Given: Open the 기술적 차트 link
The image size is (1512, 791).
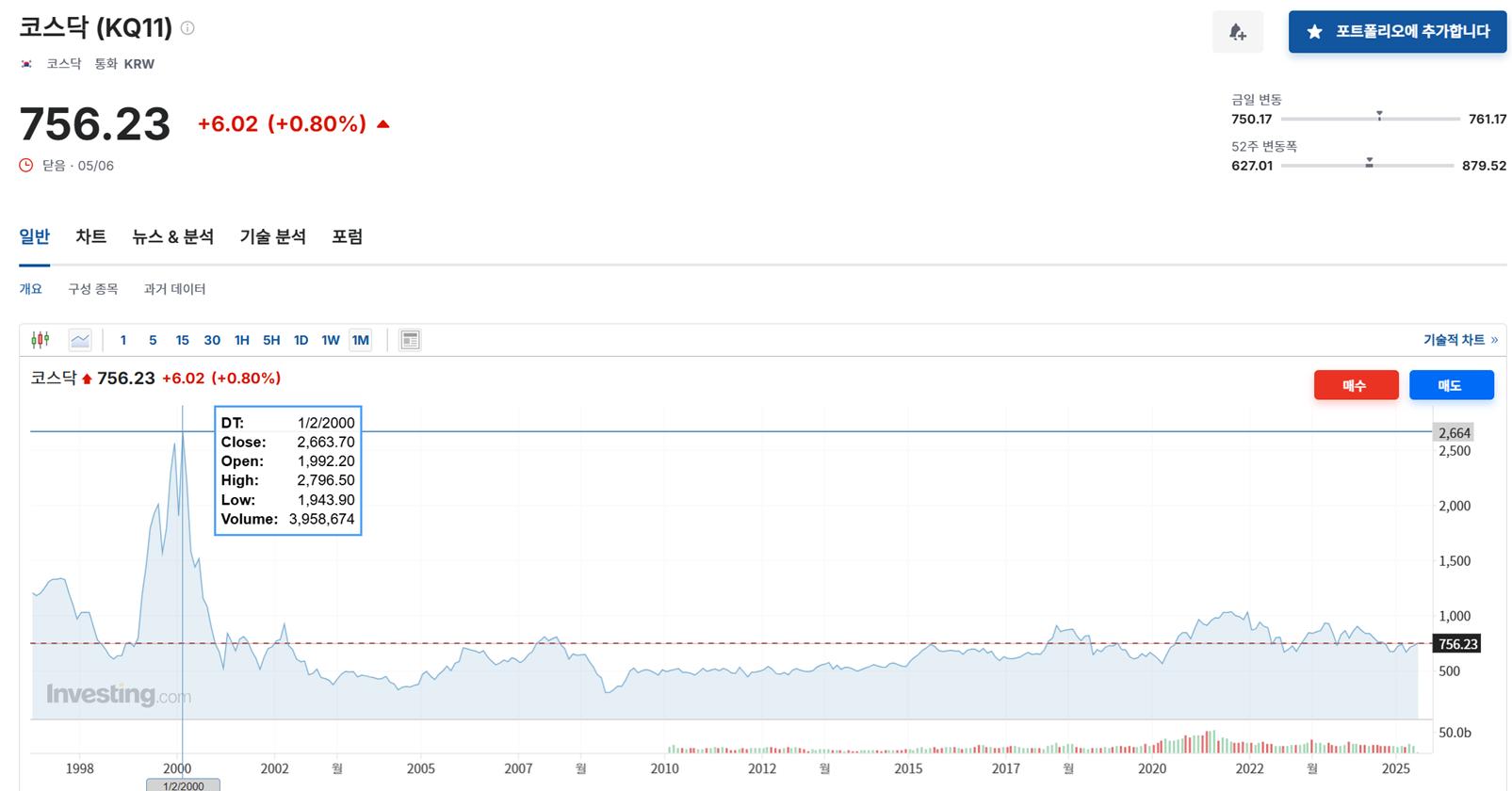Looking at the screenshot, I should pyautogui.click(x=1460, y=340).
